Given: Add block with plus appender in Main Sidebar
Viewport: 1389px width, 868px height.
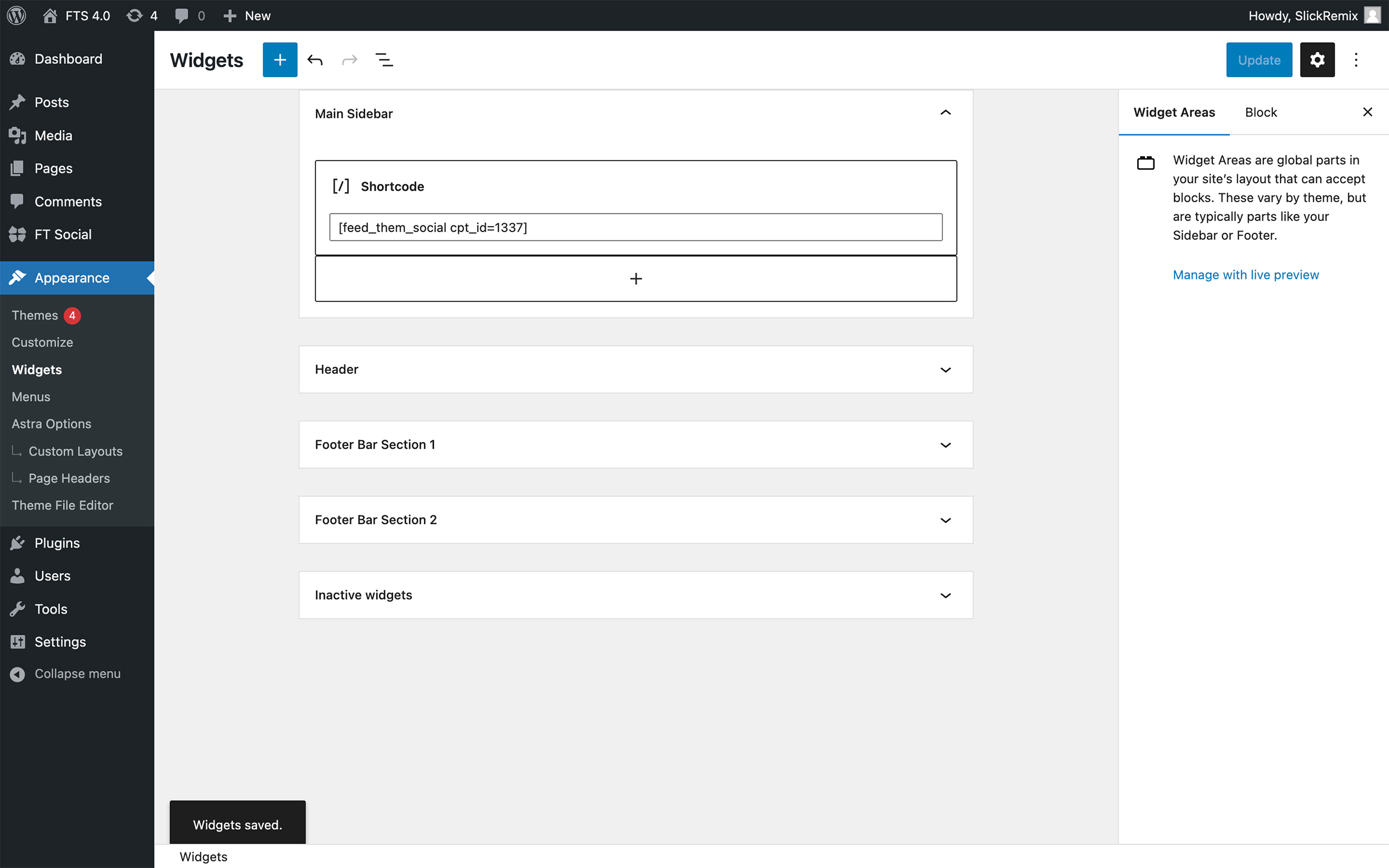Looking at the screenshot, I should [636, 279].
